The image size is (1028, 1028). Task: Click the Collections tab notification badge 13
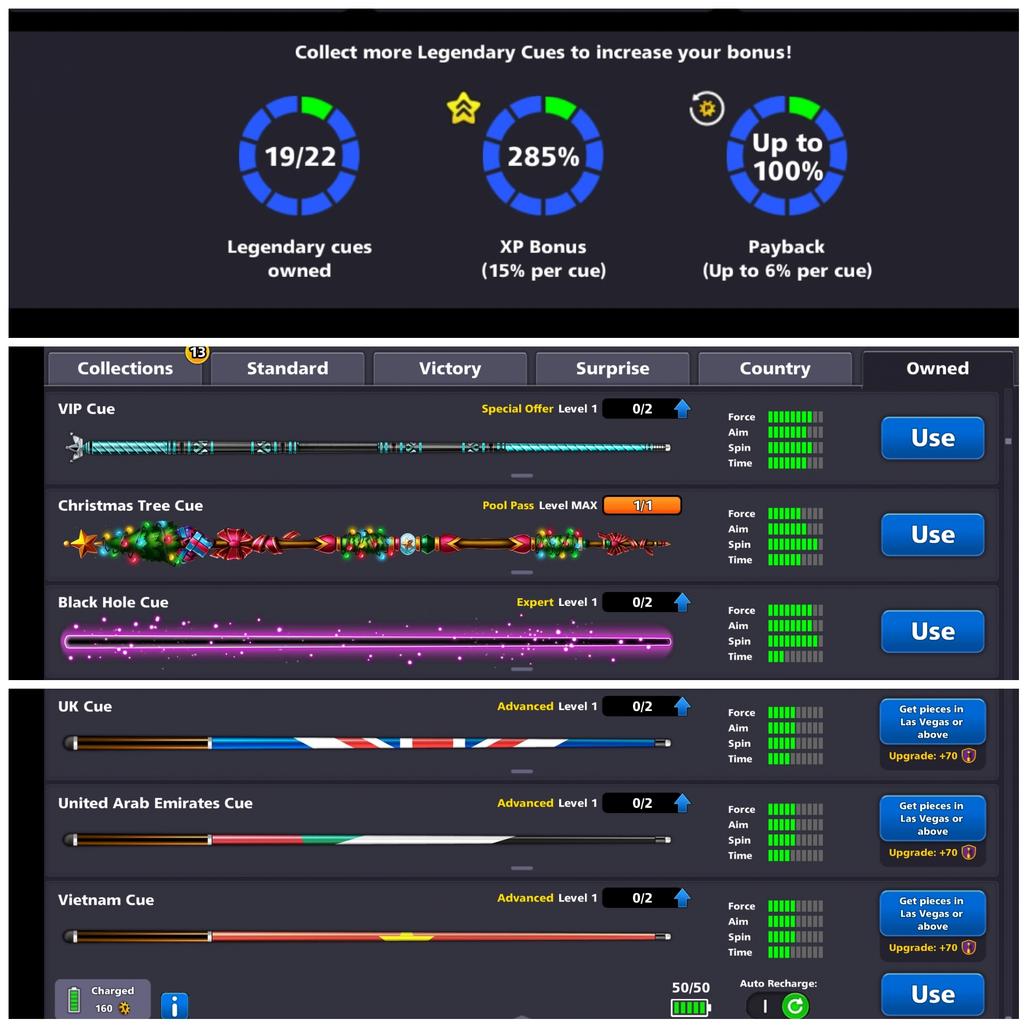[x=197, y=352]
